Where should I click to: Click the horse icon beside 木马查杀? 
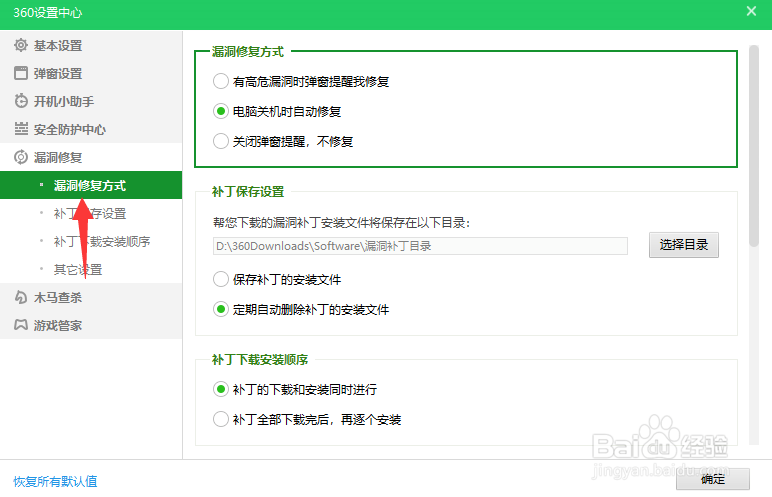coord(21,297)
